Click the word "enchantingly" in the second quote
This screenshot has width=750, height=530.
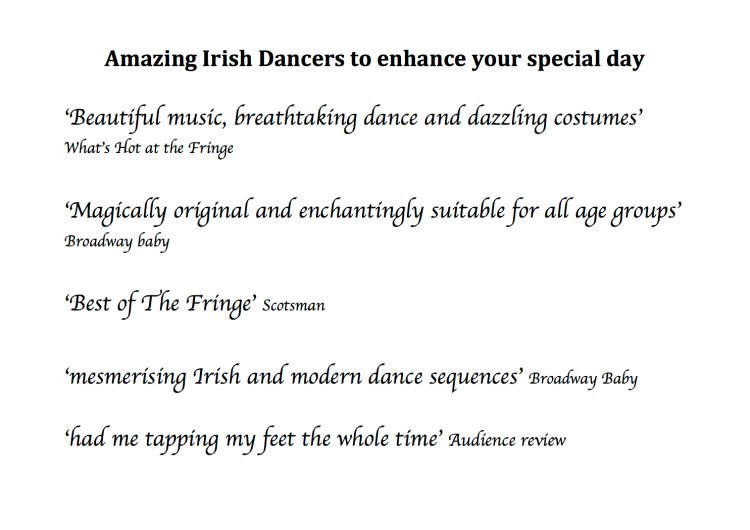pyautogui.click(x=343, y=212)
